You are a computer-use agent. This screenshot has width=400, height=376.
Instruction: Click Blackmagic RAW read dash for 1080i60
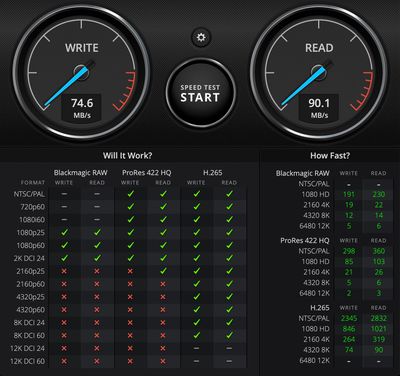click(x=97, y=219)
